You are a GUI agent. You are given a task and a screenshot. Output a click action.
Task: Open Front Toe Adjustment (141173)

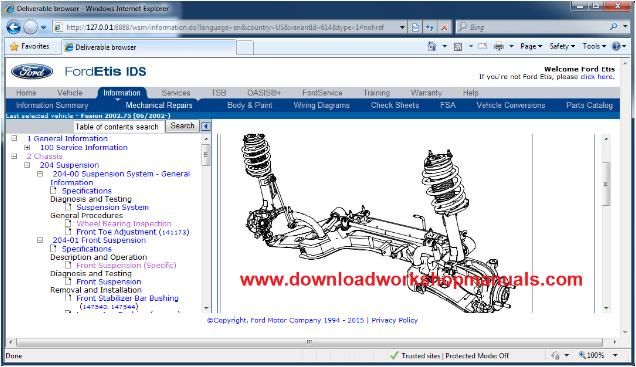[x=133, y=232]
